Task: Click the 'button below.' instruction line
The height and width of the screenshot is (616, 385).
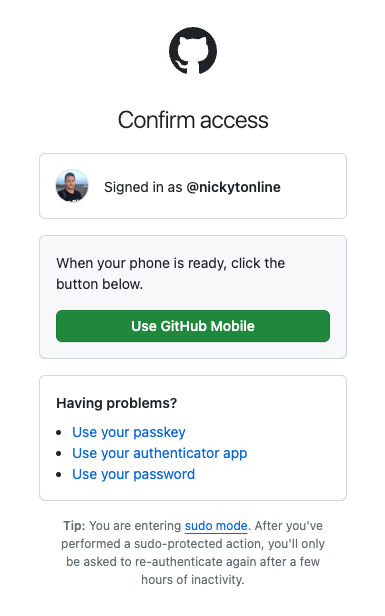Action: tap(99, 284)
